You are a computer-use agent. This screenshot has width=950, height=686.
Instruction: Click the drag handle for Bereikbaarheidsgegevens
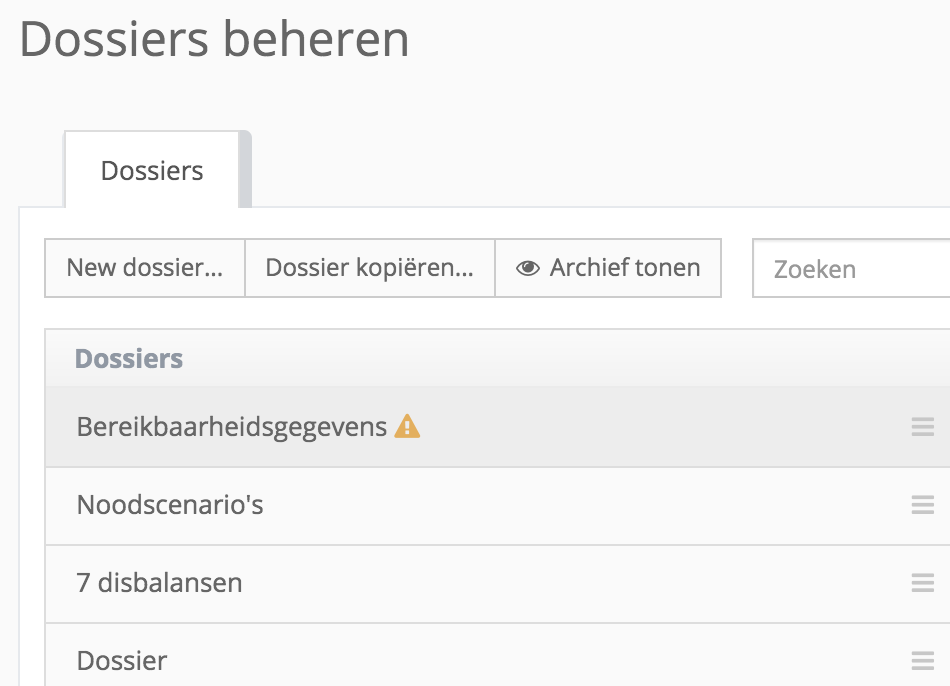point(922,427)
